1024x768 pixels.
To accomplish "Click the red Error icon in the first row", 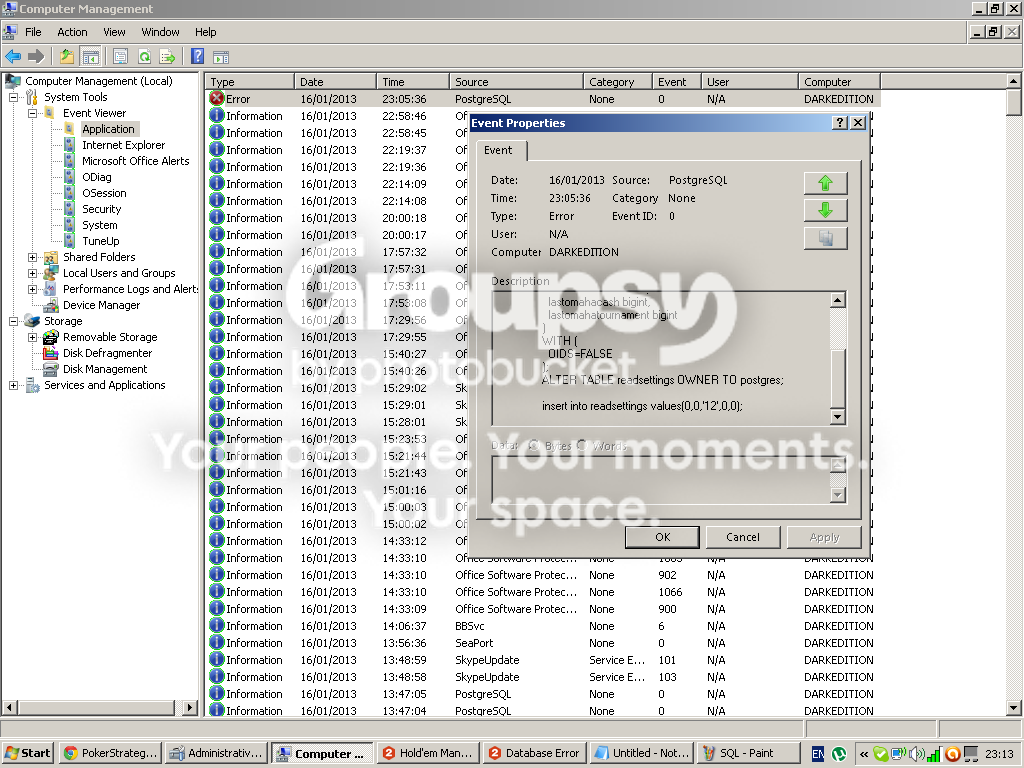I will (217, 99).
